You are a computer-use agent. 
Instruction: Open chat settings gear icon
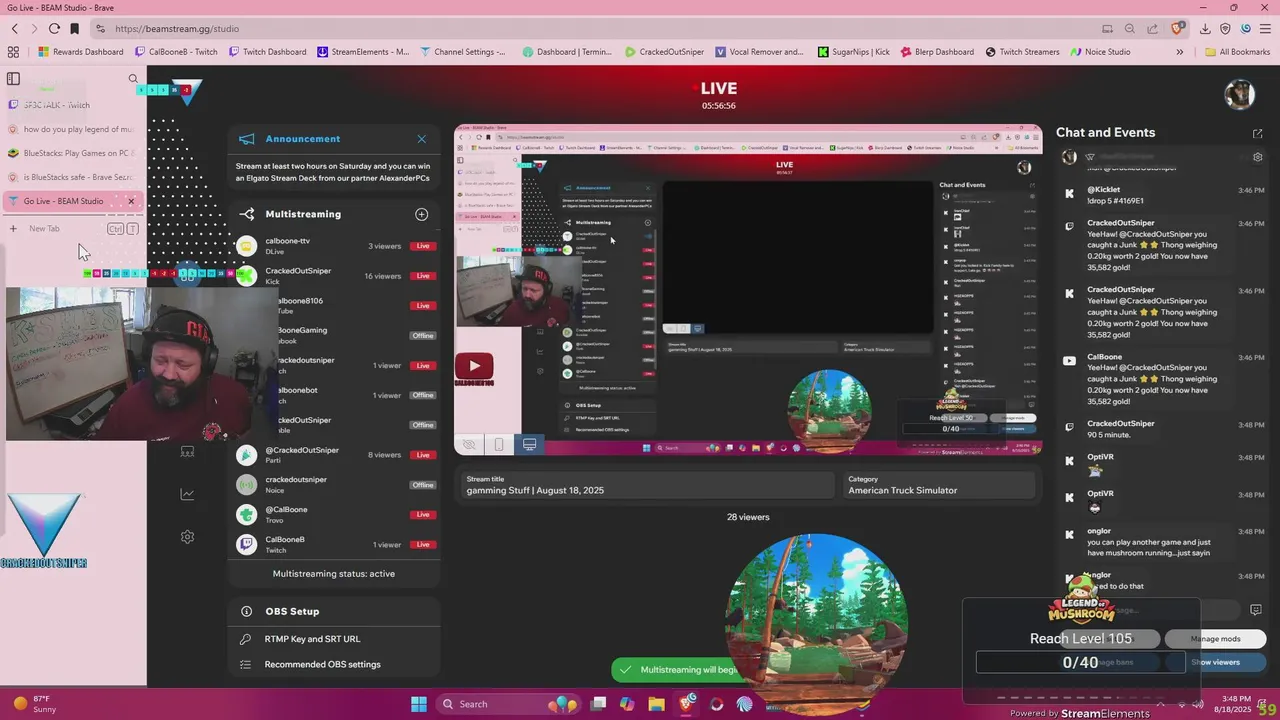(1258, 157)
